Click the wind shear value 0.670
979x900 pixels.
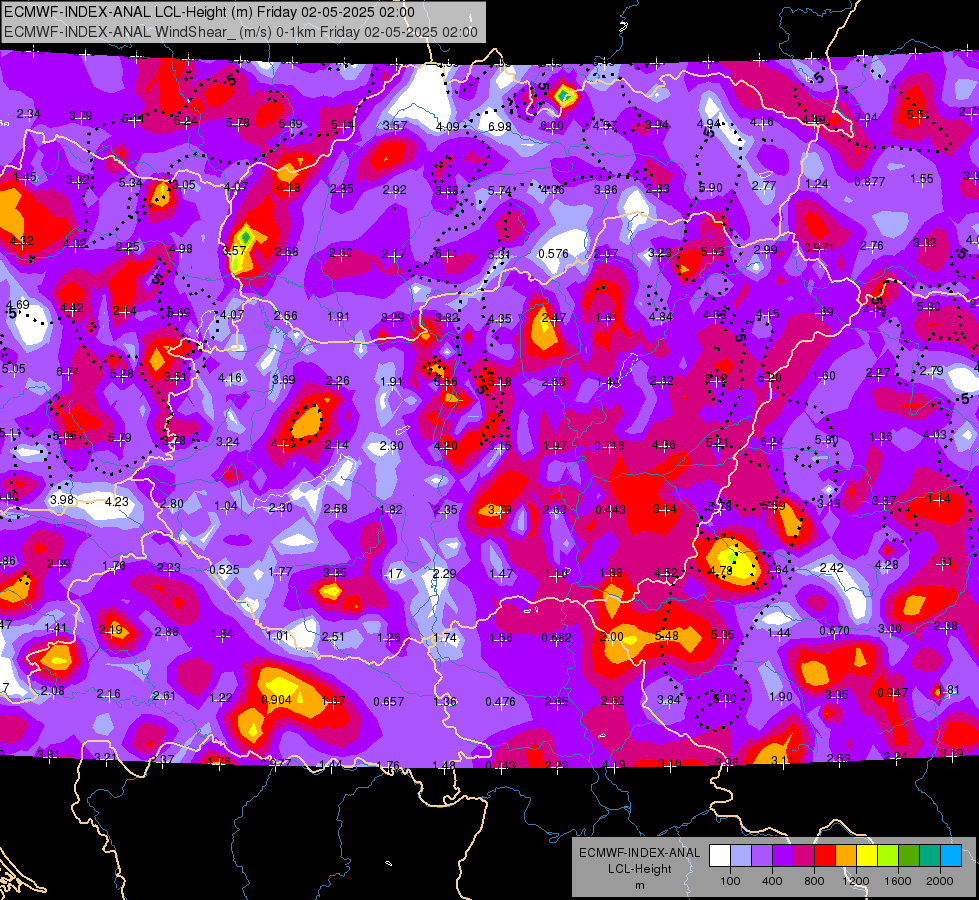pyautogui.click(x=835, y=631)
